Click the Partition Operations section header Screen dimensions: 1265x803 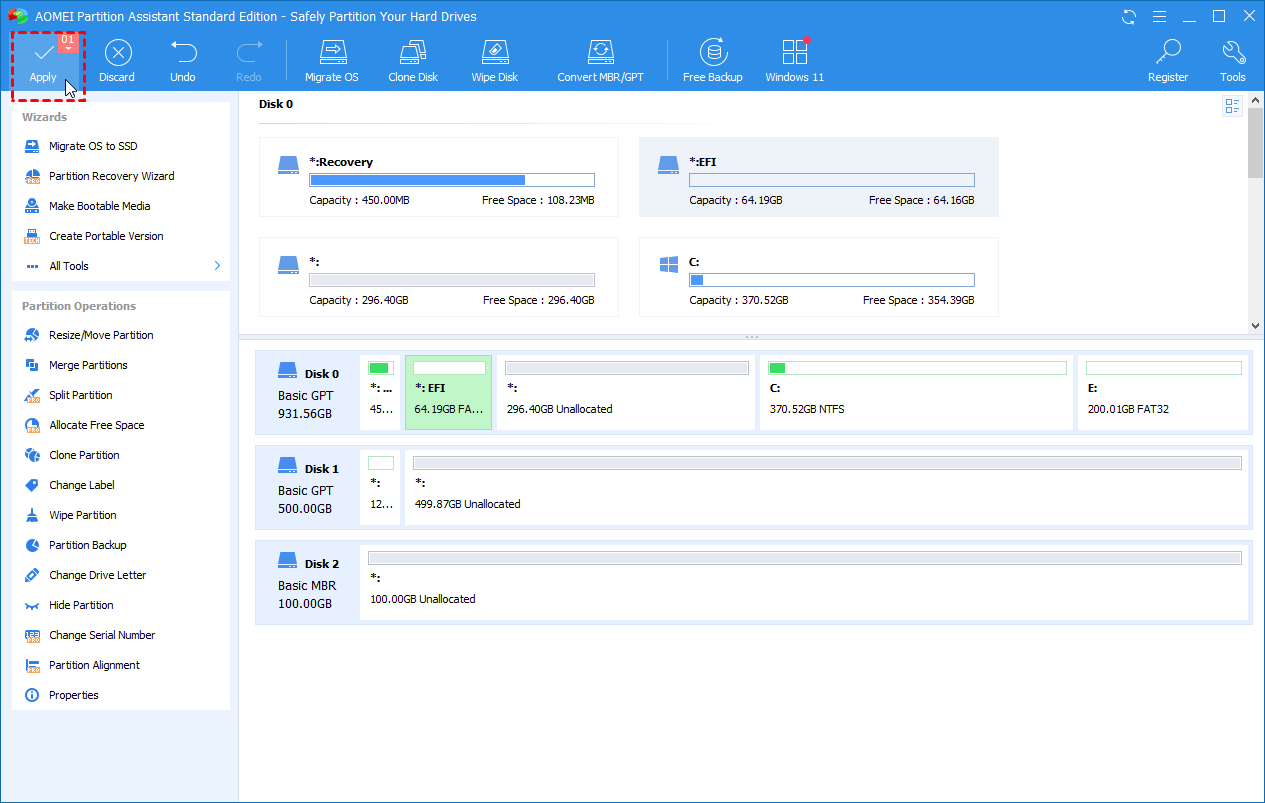(x=79, y=306)
